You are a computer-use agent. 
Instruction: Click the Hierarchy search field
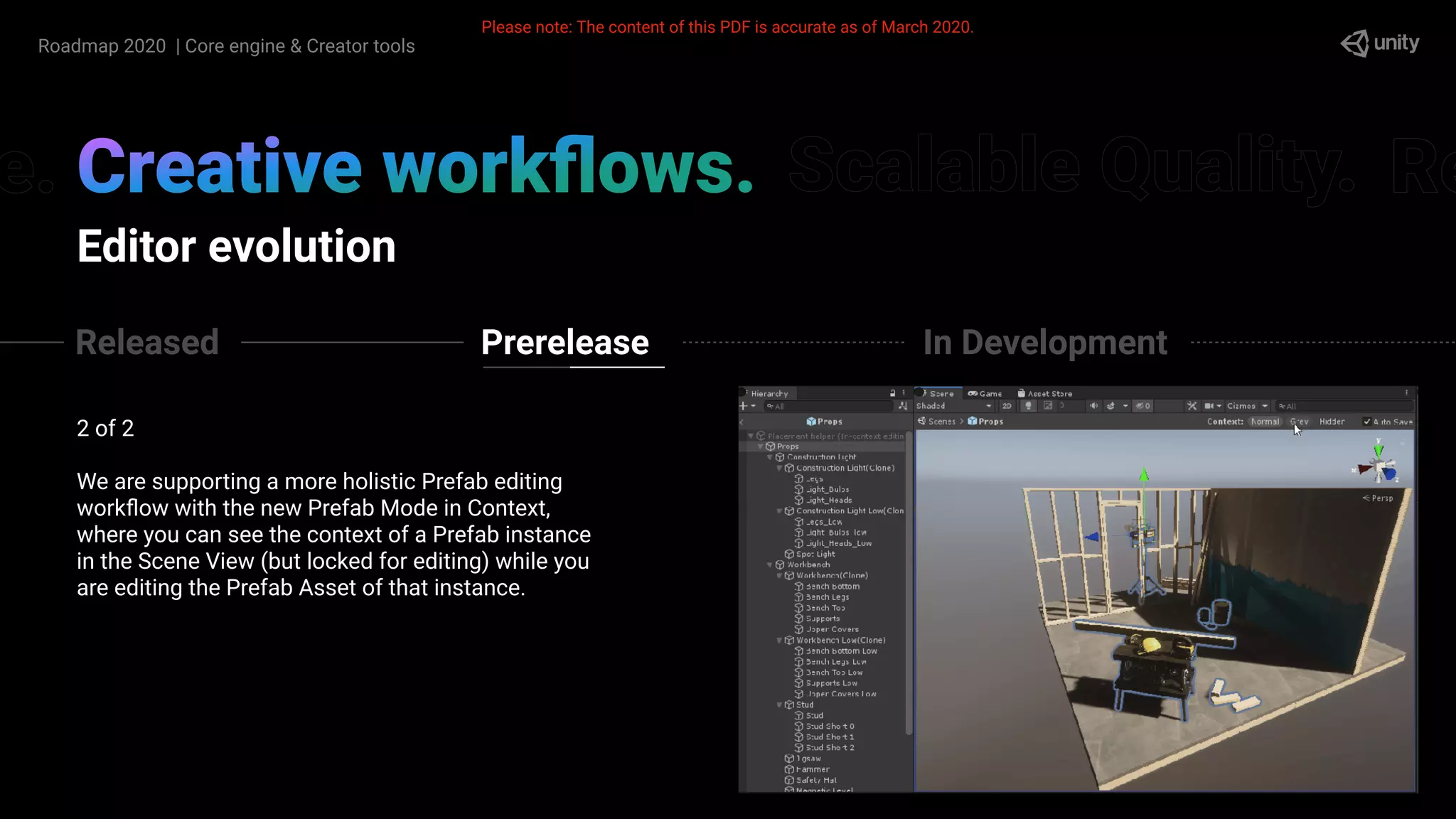(x=828, y=406)
